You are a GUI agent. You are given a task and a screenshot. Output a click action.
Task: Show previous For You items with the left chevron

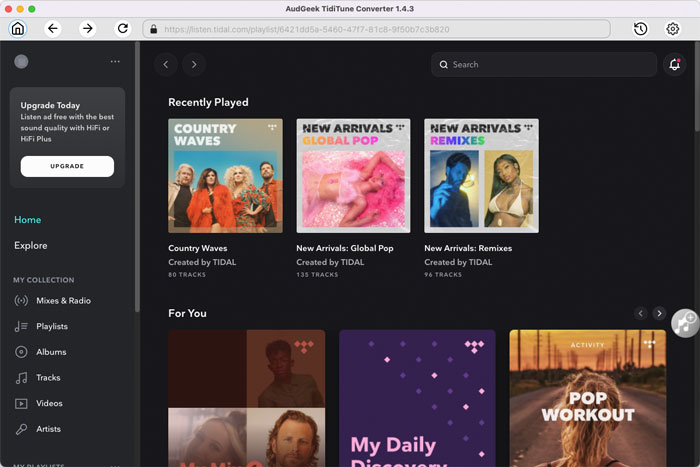point(641,313)
